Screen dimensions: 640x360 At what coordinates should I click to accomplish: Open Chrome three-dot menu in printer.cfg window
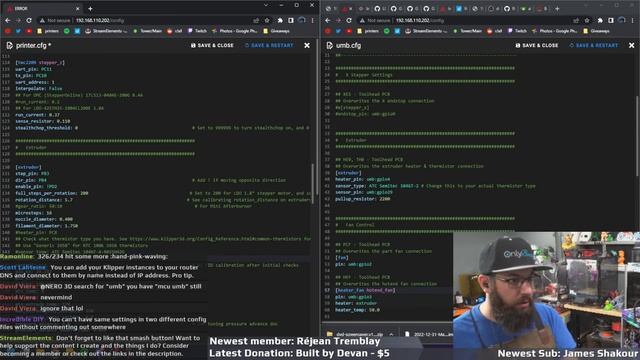313,20
